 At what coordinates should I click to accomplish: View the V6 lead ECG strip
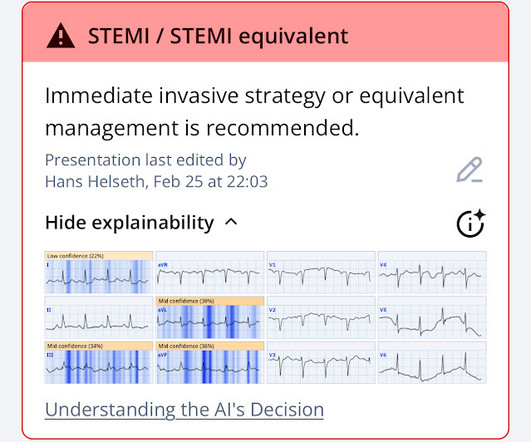[432, 362]
